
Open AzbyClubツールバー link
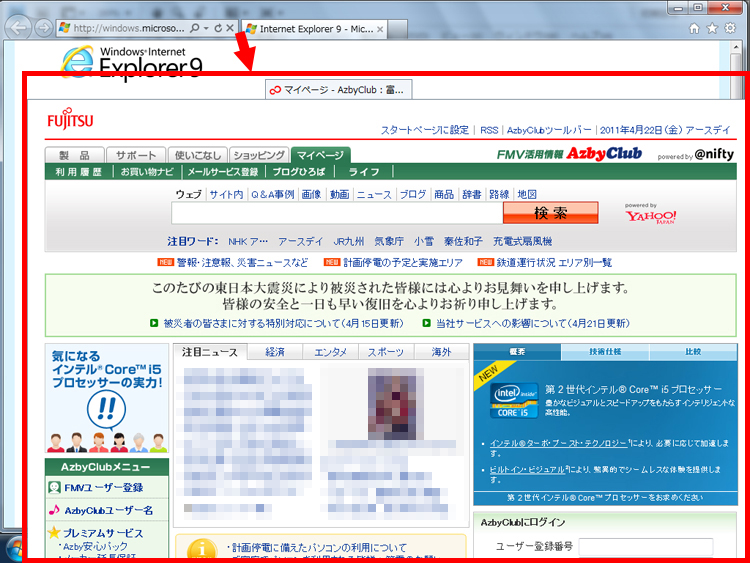pos(549,130)
